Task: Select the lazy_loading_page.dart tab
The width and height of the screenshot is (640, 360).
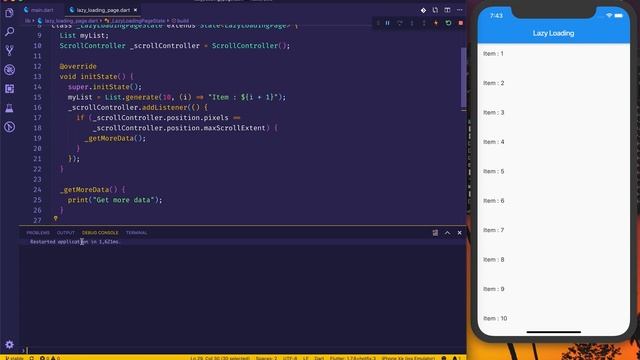Action: (103, 10)
